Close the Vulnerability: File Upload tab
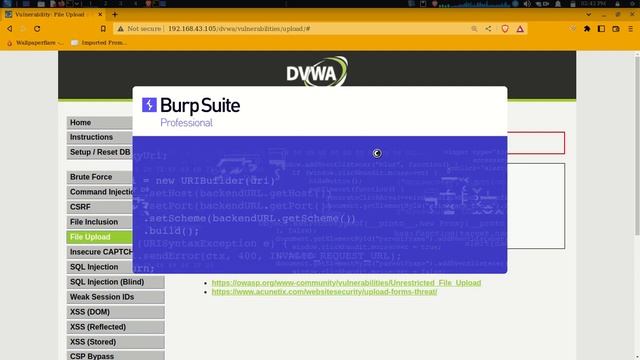Image resolution: width=640 pixels, height=360 pixels. (x=100, y=14)
